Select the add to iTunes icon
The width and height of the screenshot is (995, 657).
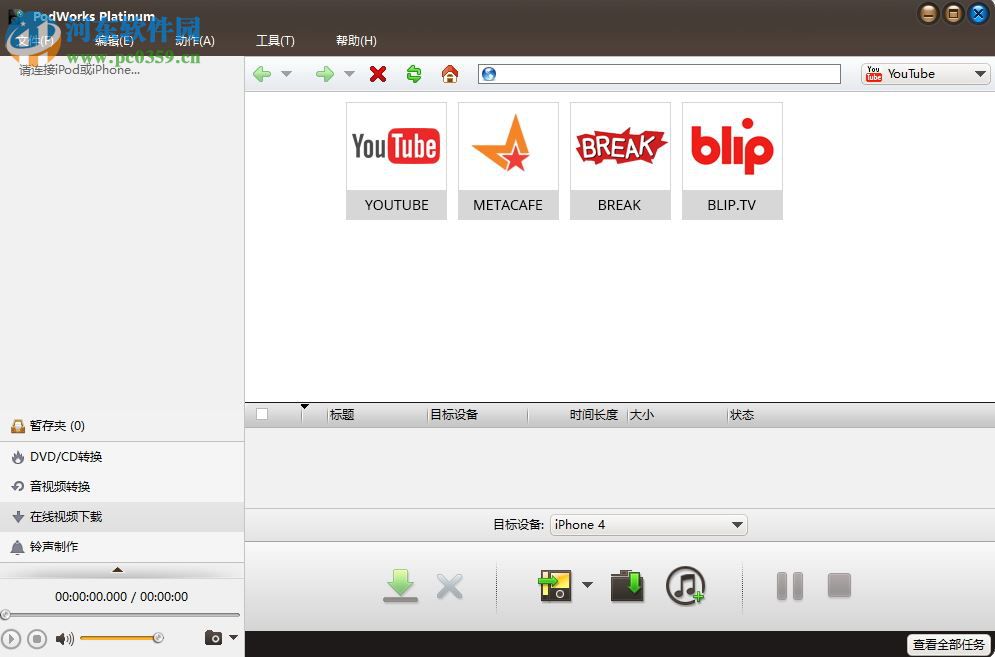(x=687, y=586)
